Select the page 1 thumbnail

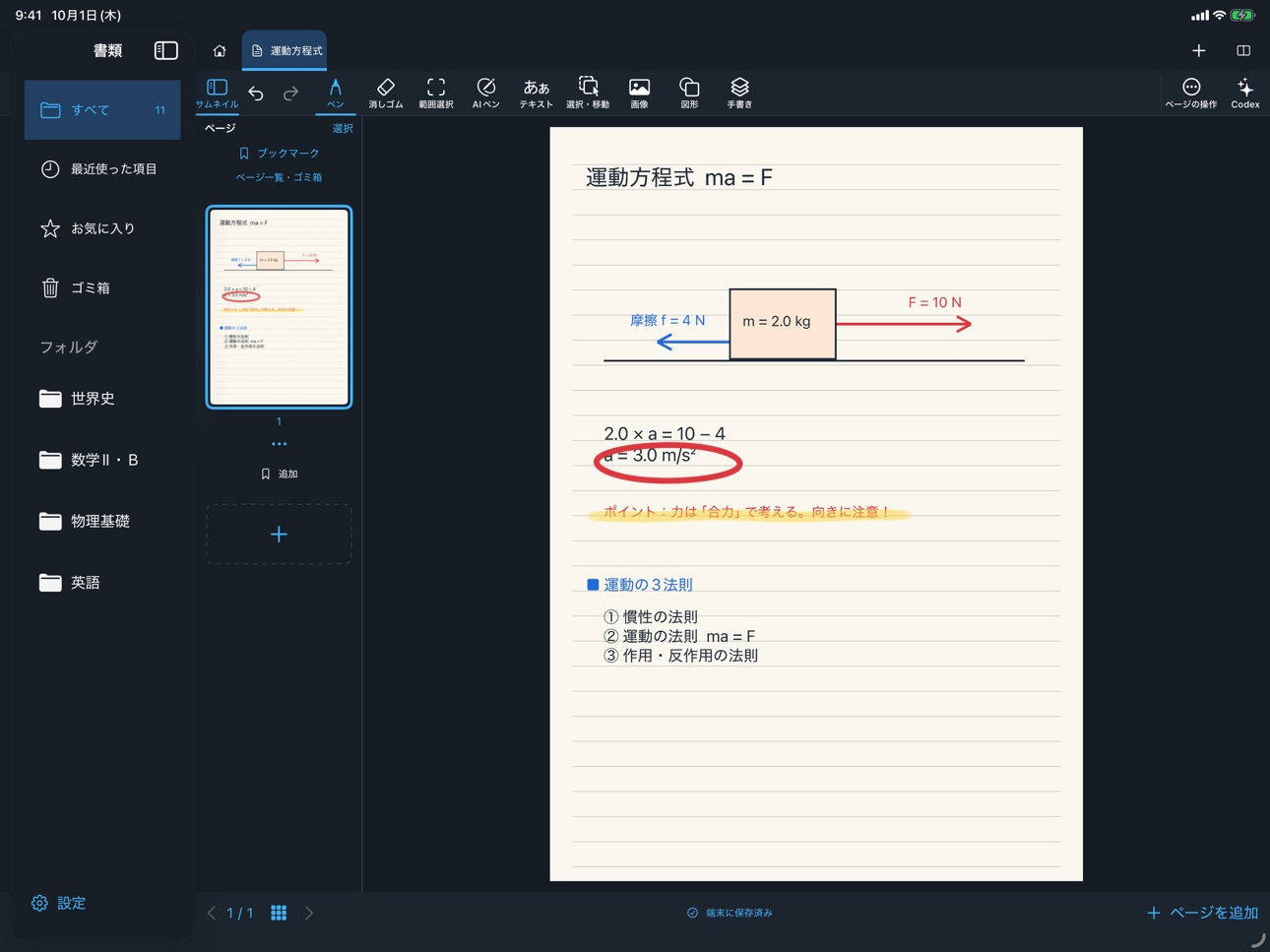point(279,307)
